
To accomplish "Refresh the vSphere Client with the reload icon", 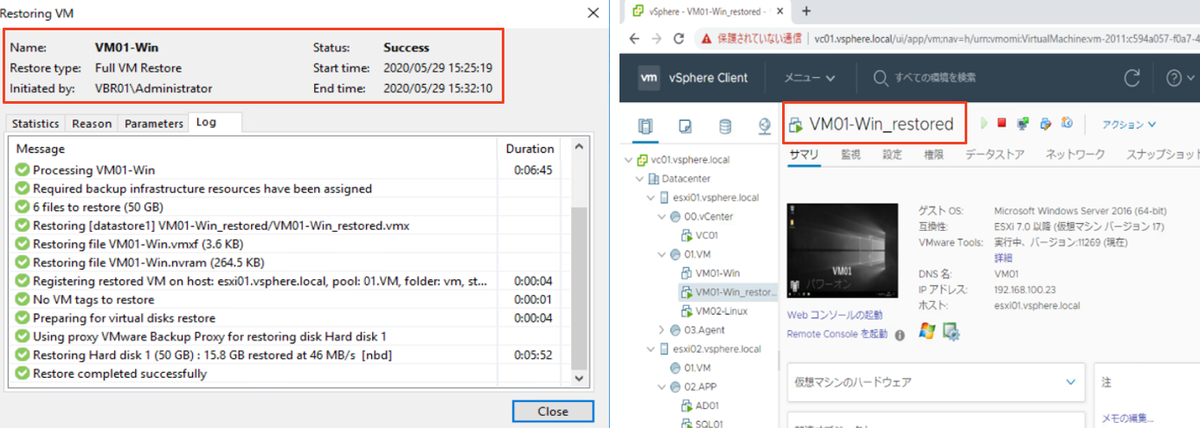I will 1133,78.
